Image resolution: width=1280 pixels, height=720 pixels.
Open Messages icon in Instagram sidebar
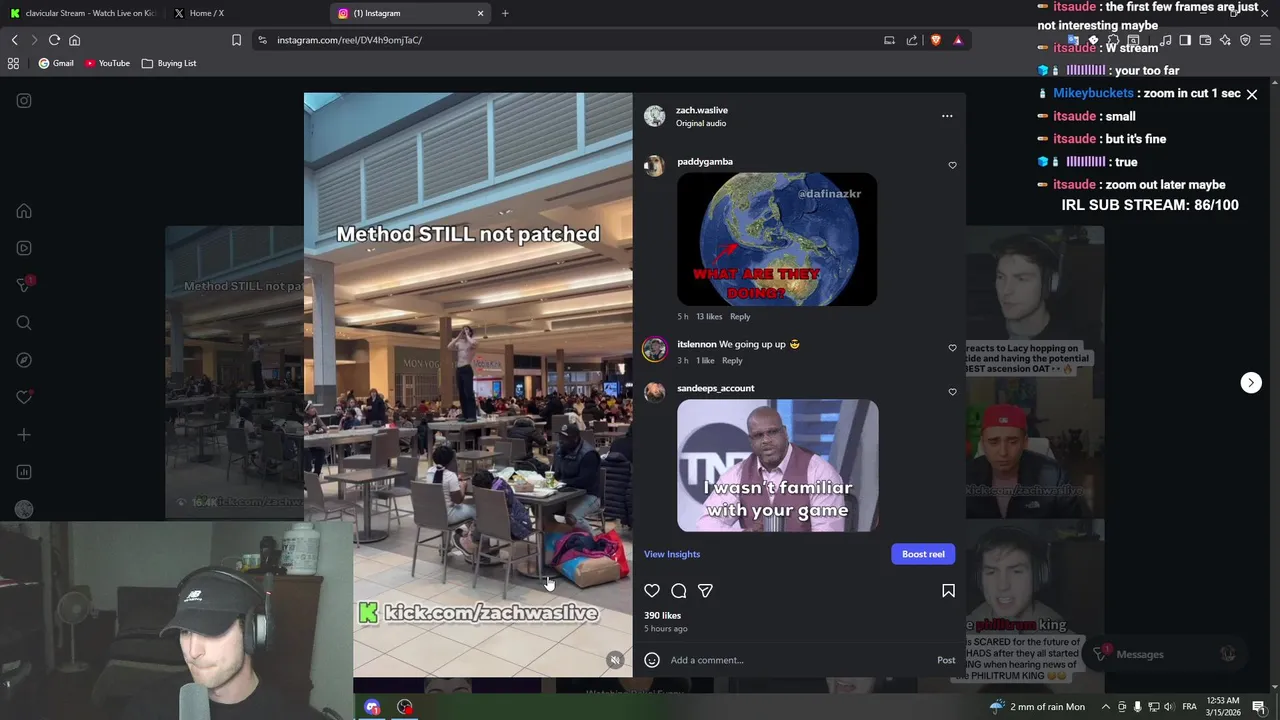point(24,285)
